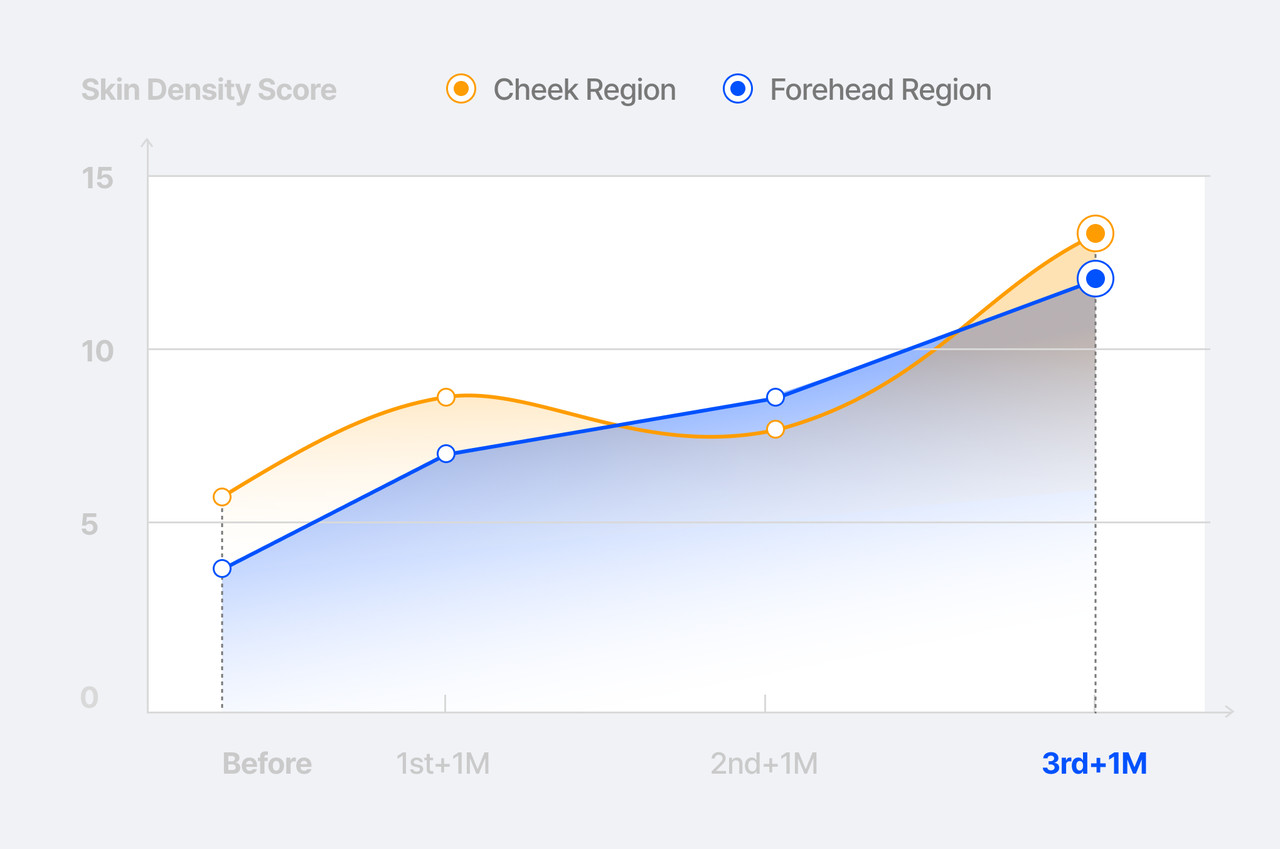
Task: Click the blue Forehead Region legend marker
Action: [x=737, y=89]
